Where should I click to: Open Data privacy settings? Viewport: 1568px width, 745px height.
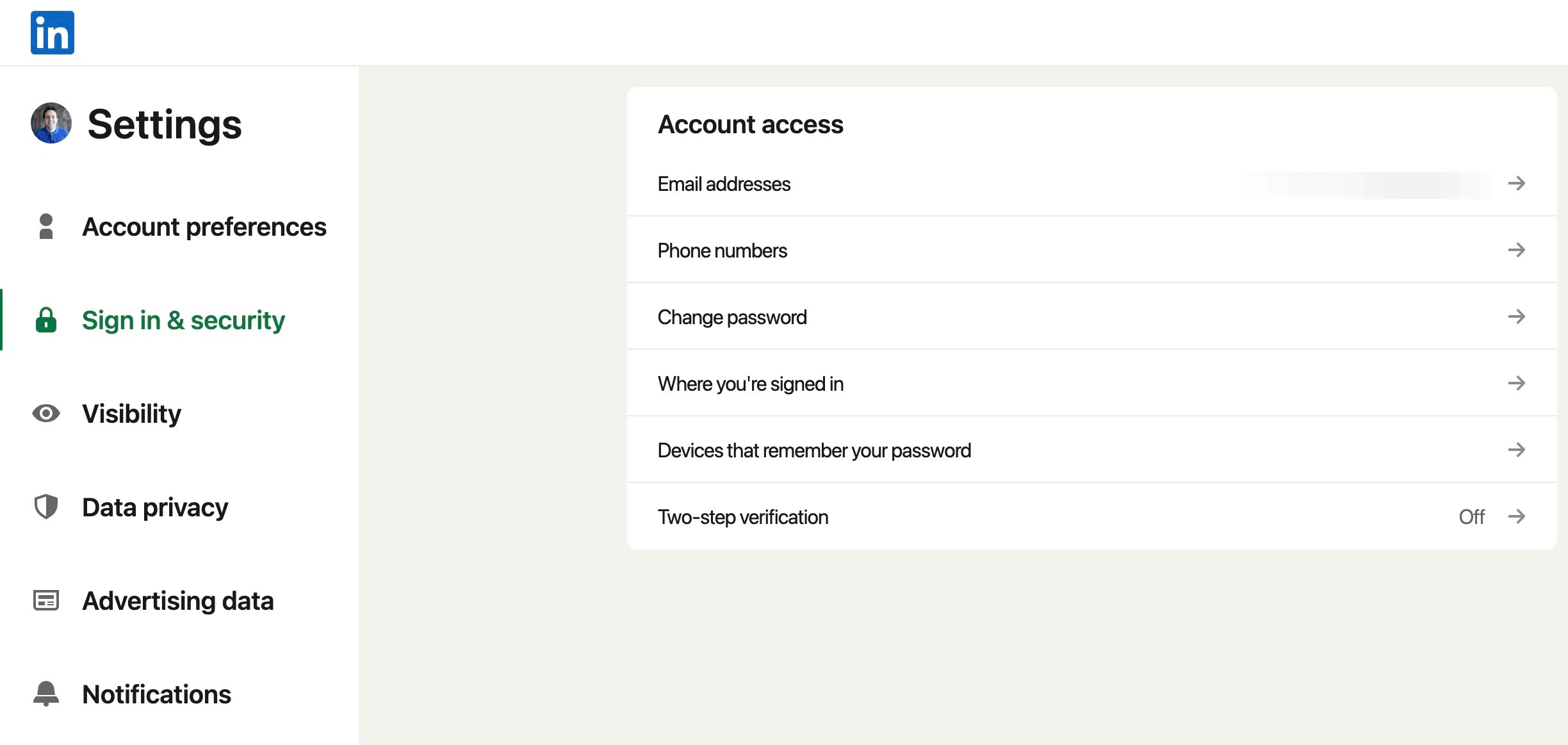(155, 507)
